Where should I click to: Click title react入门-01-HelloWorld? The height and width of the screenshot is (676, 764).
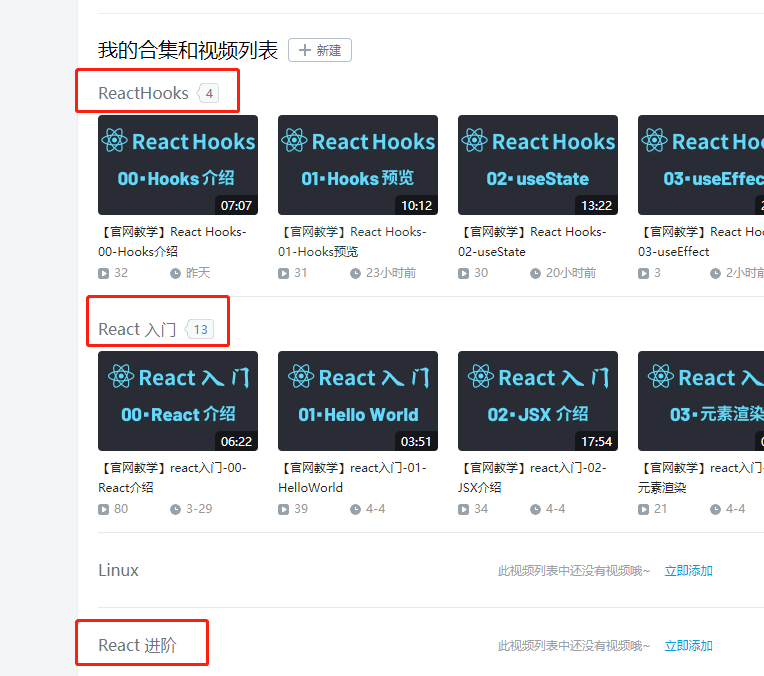[x=353, y=478]
